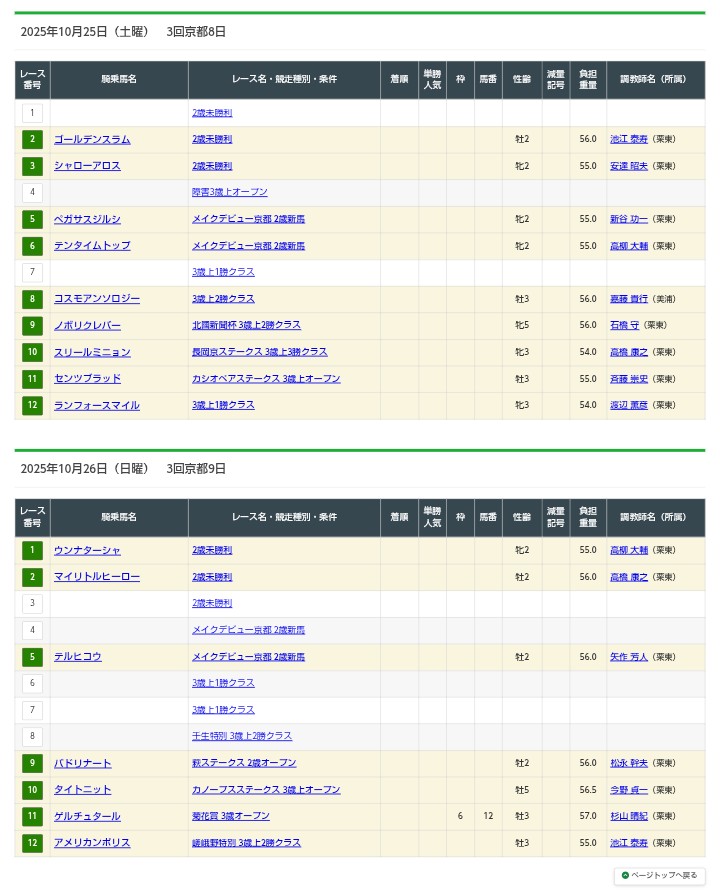The height and width of the screenshot is (893, 720).
Task: Open 障害3歳上オープン race link
Action: click(x=230, y=192)
